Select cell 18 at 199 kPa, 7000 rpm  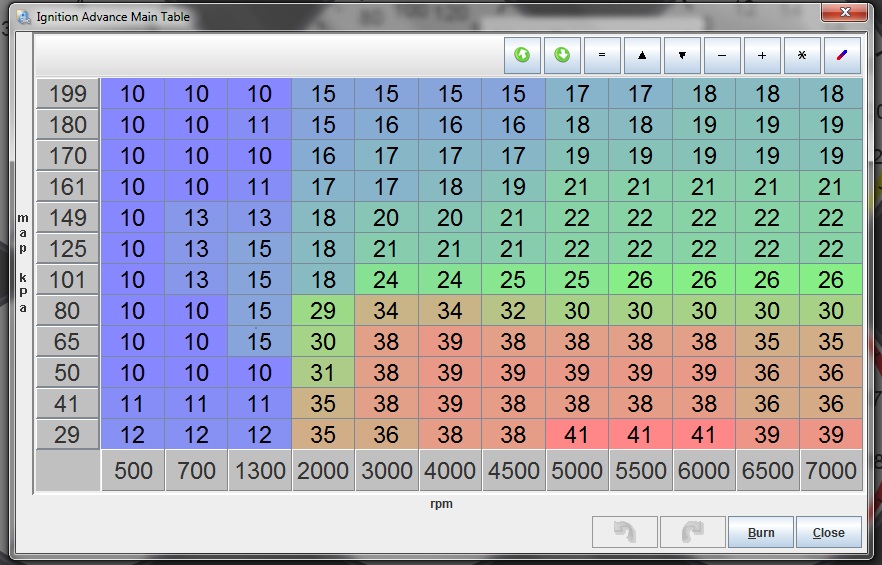(831, 93)
